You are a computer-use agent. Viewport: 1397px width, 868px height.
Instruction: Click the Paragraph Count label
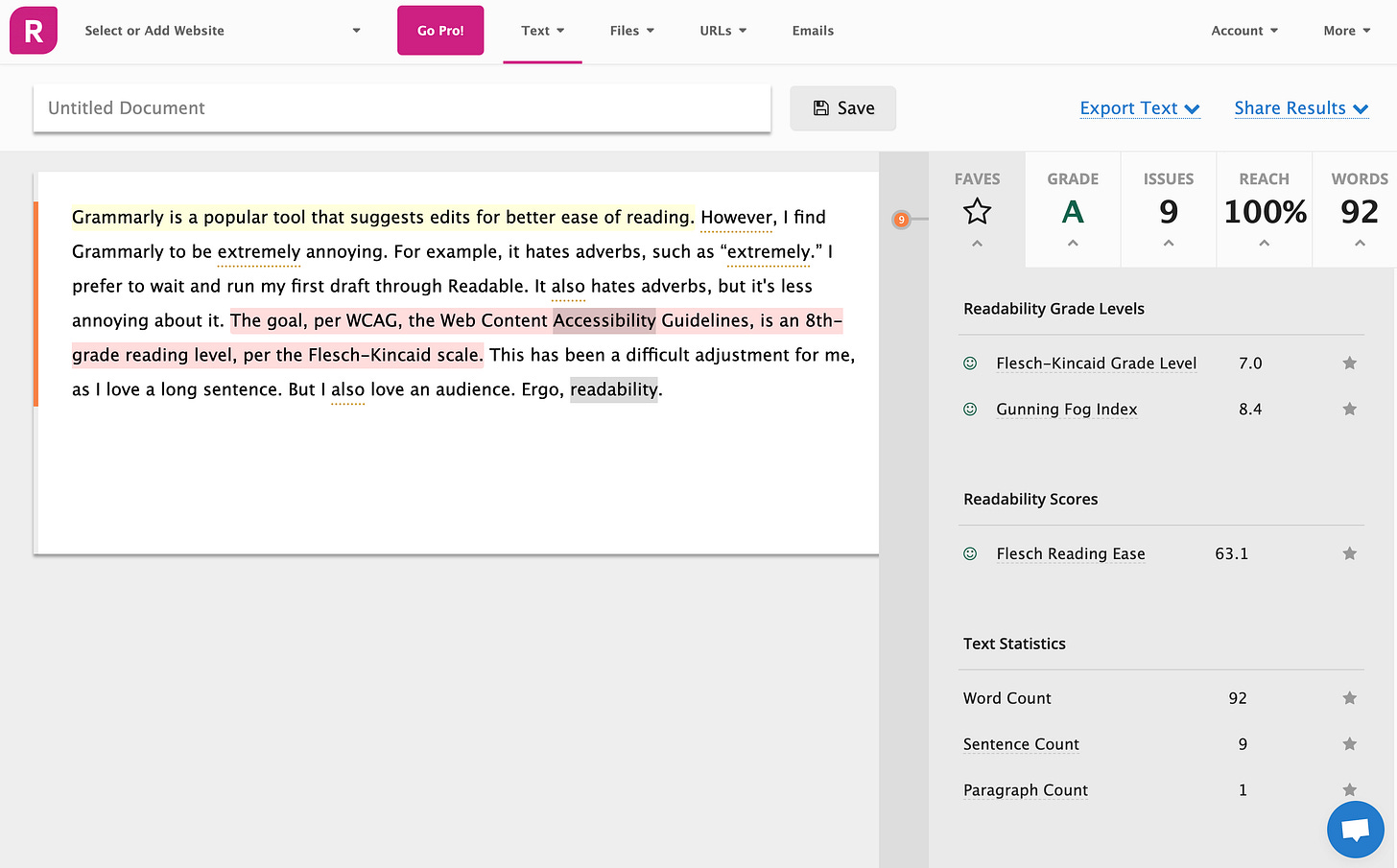[x=1026, y=790]
